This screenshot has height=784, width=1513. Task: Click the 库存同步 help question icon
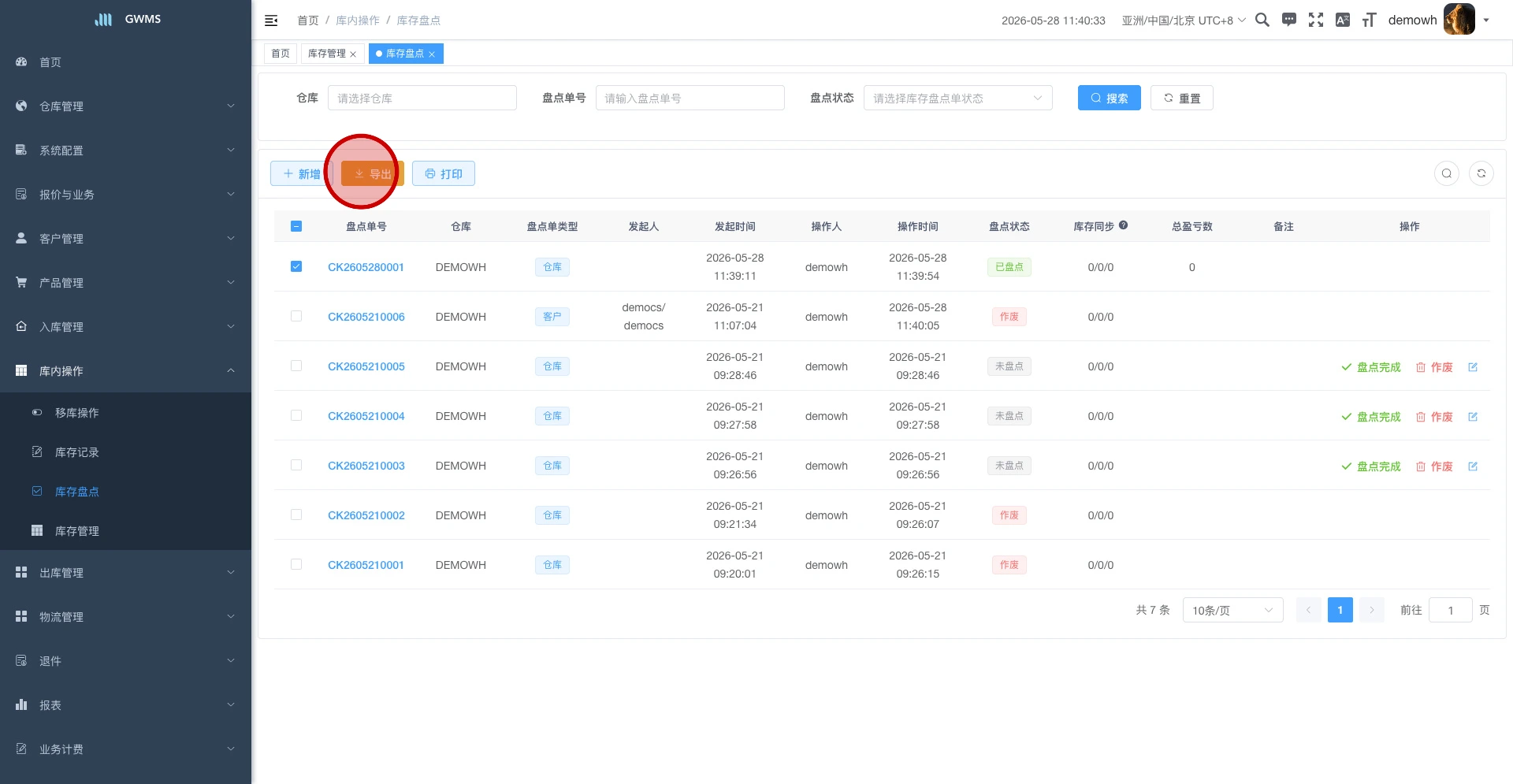click(1124, 225)
